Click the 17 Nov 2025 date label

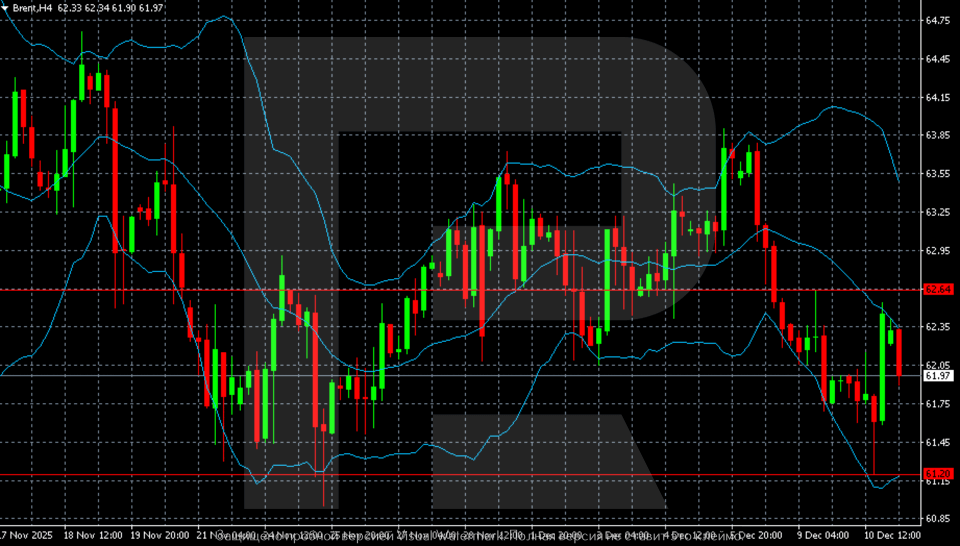[27, 536]
